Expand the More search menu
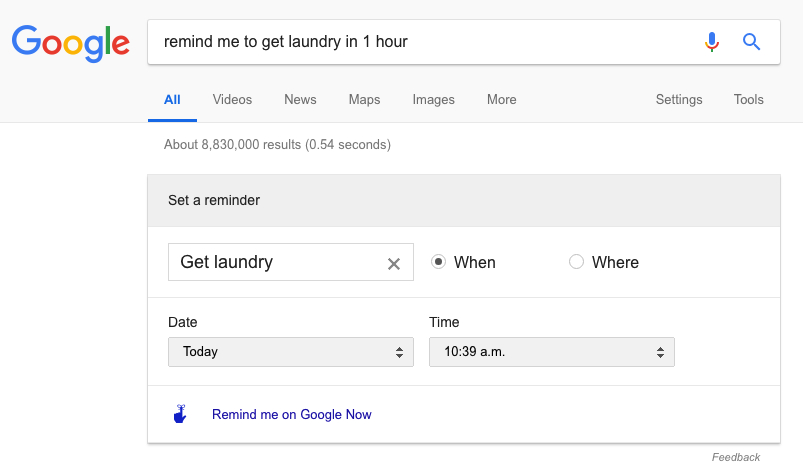 pyautogui.click(x=501, y=99)
